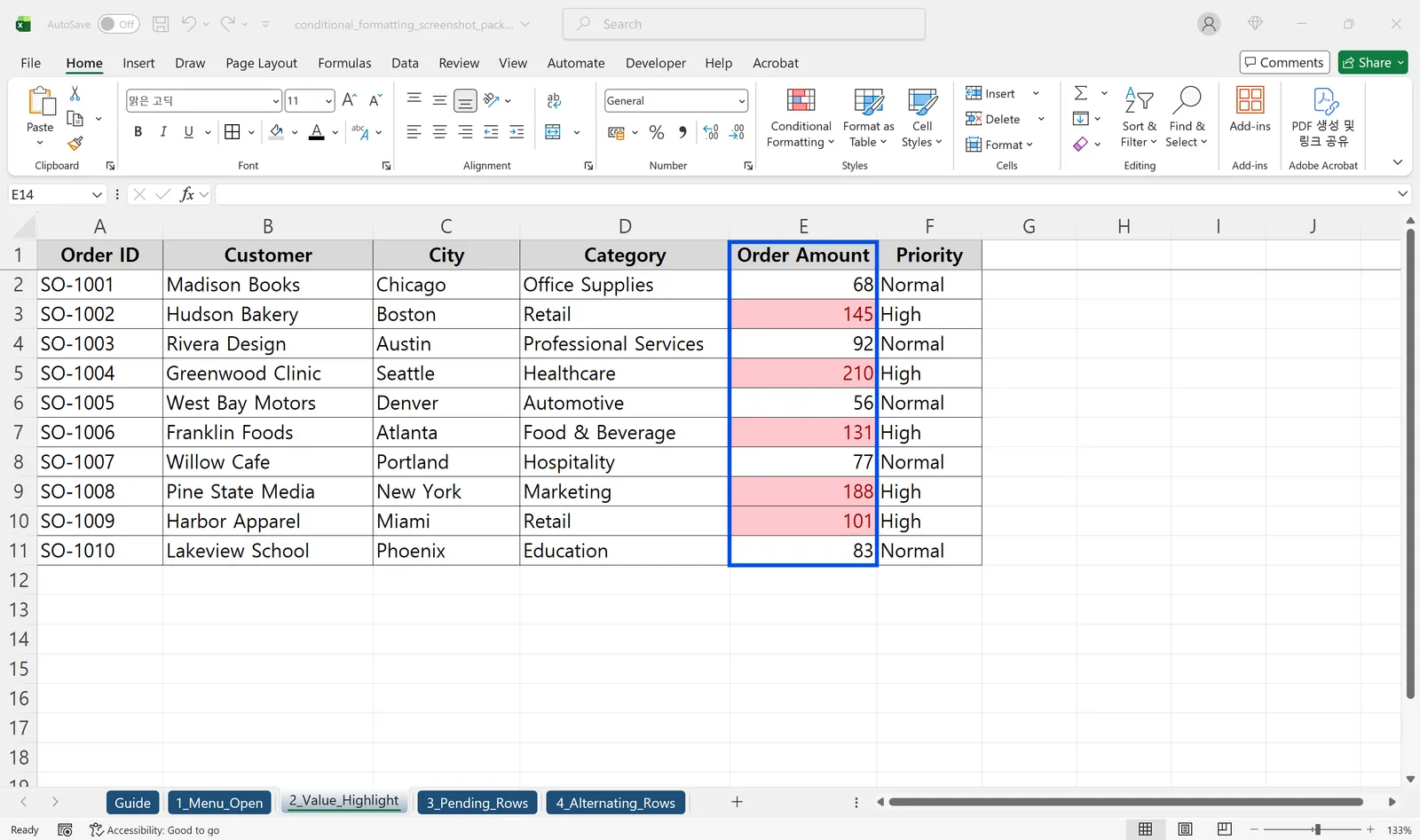Open the 4_Alternating_Rows sheet tab
Image resolution: width=1420 pixels, height=840 pixels.
(616, 803)
